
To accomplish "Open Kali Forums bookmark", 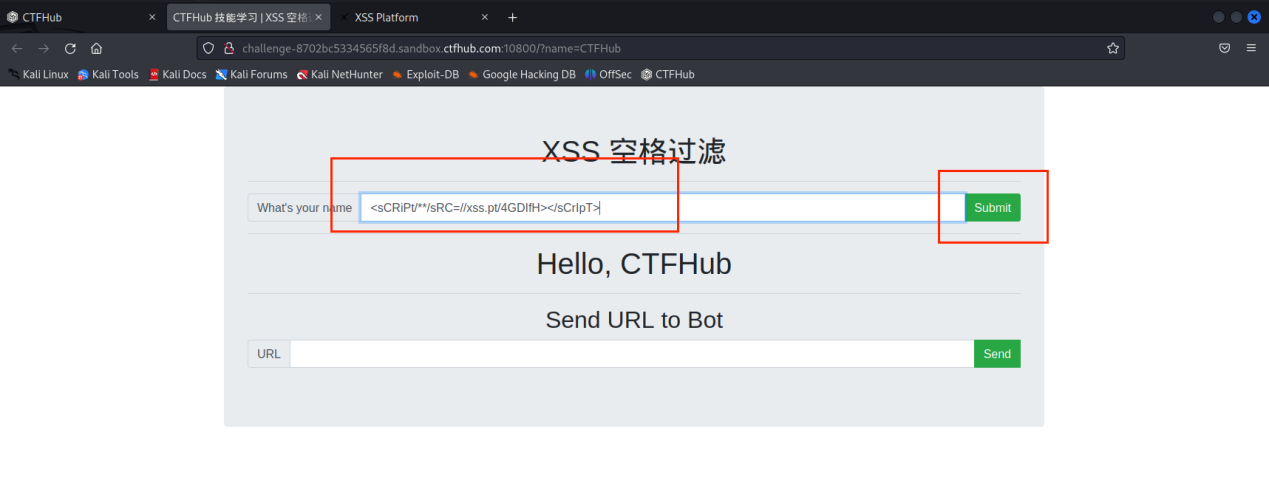I will pyautogui.click(x=251, y=74).
